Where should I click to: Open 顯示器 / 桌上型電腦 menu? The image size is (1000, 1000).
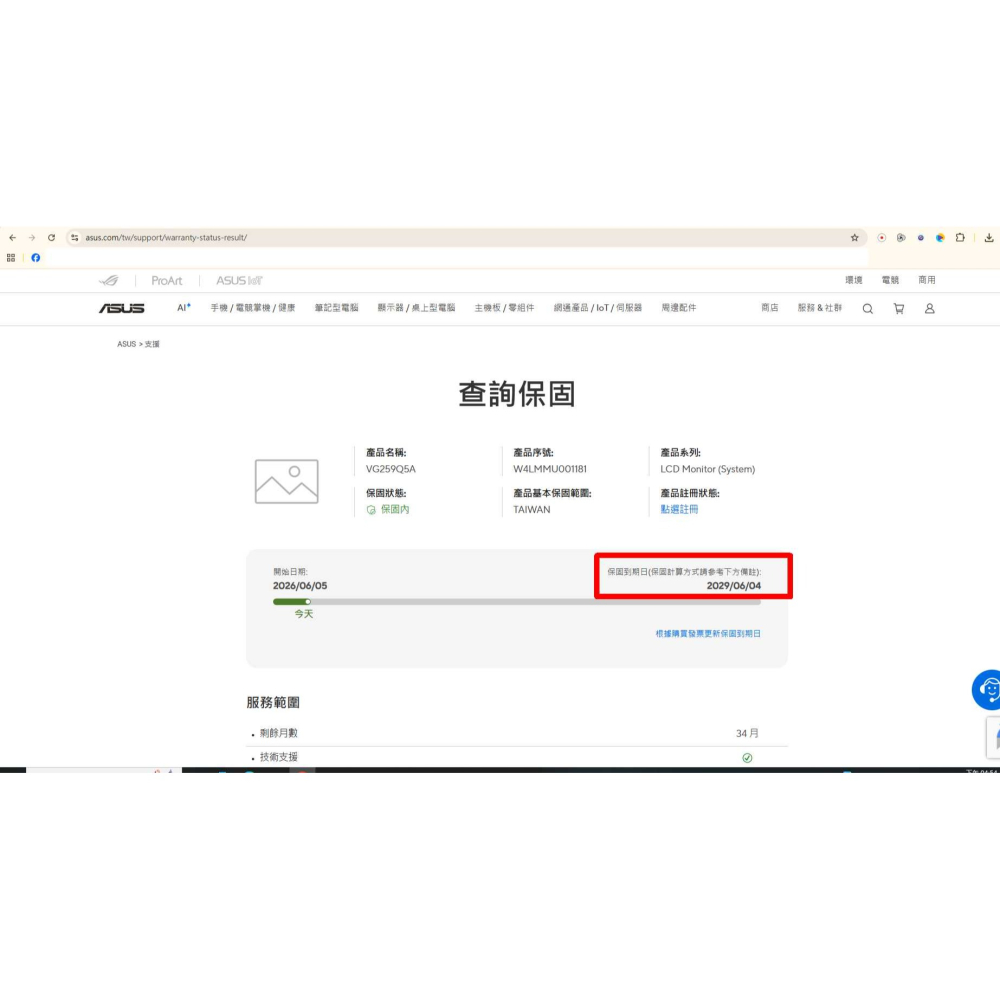coord(416,307)
